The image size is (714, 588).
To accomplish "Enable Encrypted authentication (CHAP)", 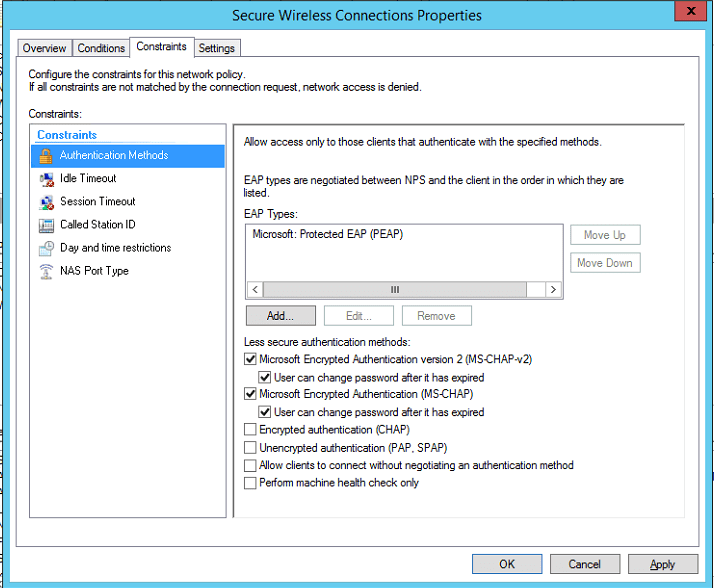I will pyautogui.click(x=250, y=430).
